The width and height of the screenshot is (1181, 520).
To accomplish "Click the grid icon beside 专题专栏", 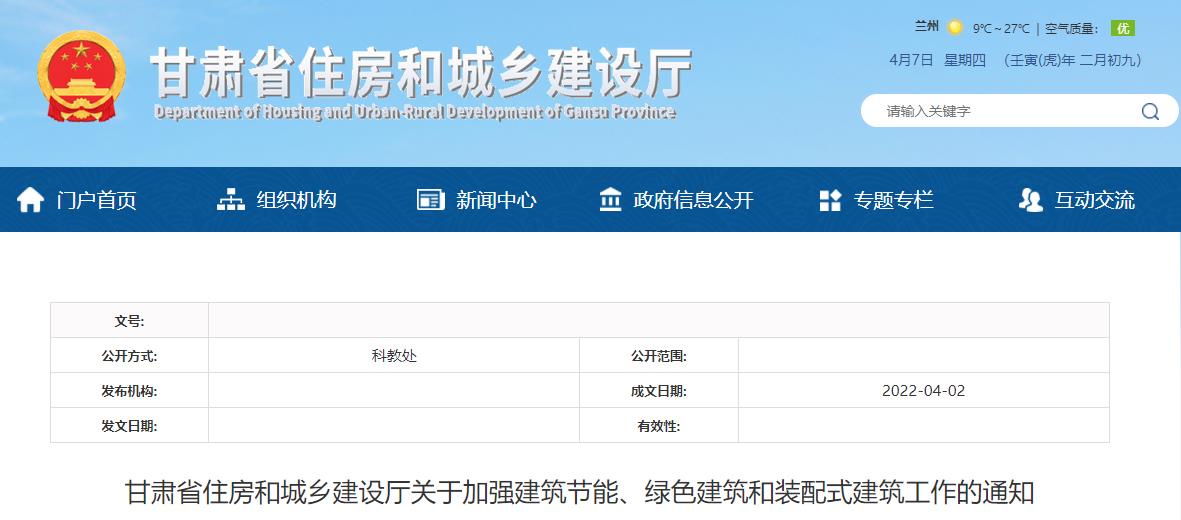I will [830, 200].
